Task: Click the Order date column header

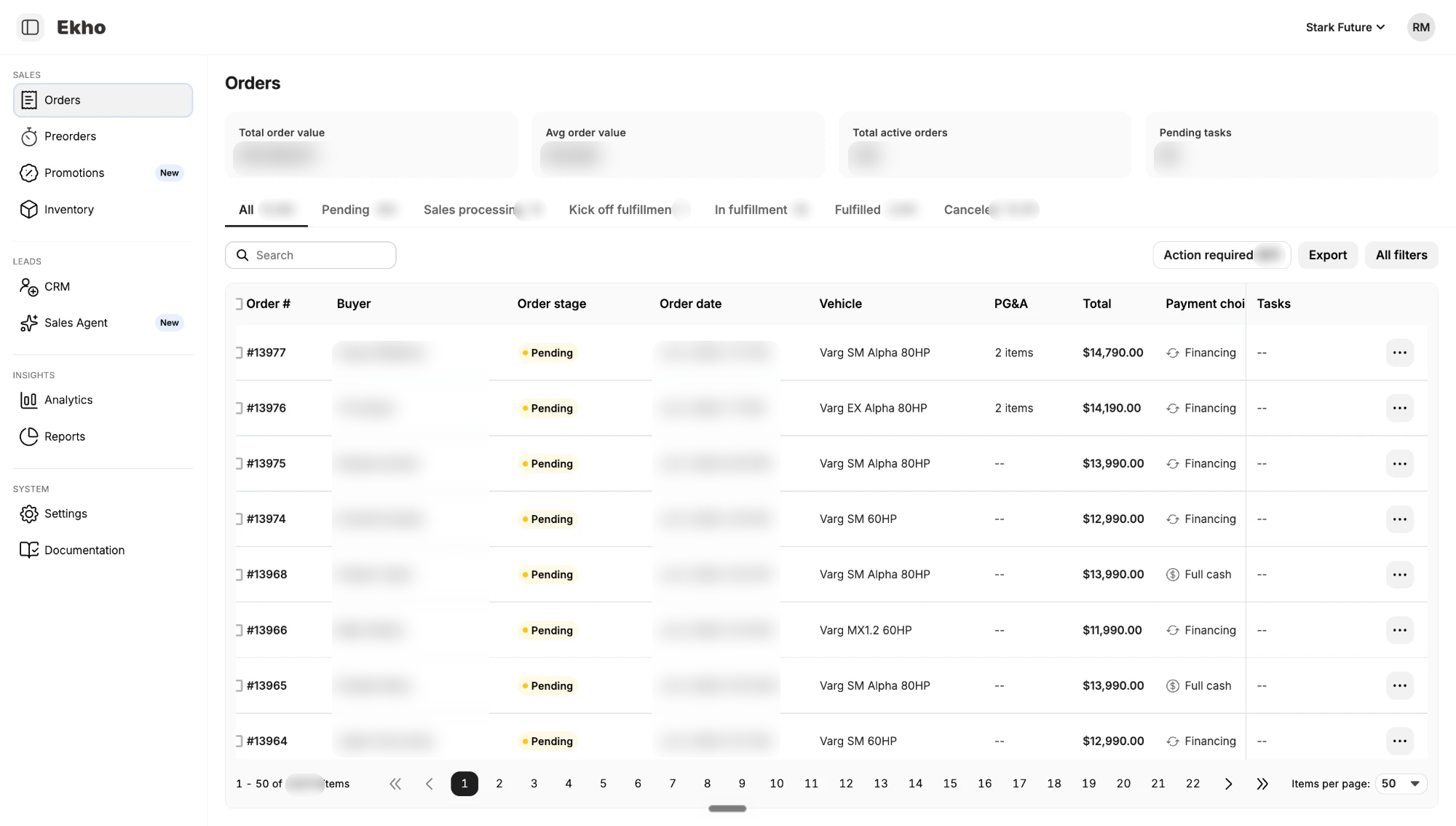Action: [x=690, y=304]
